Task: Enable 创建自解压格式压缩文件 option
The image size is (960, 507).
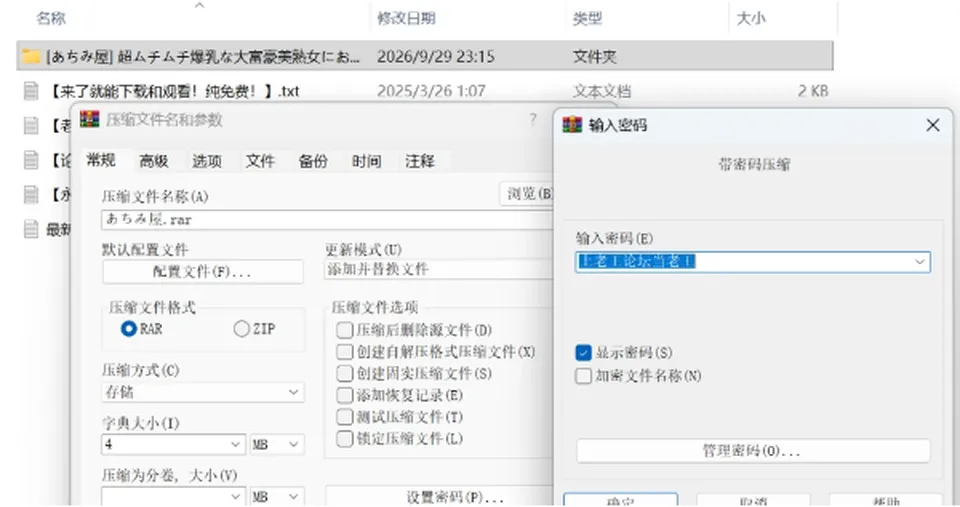Action: point(345,351)
